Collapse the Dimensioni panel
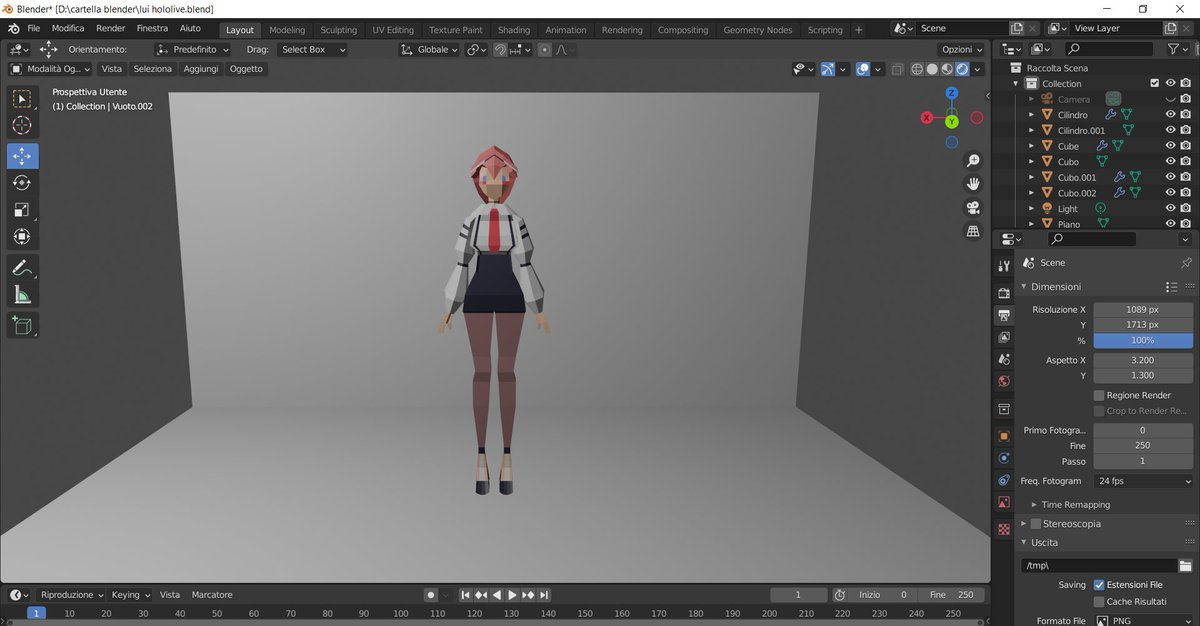This screenshot has width=1200, height=626. point(1024,286)
